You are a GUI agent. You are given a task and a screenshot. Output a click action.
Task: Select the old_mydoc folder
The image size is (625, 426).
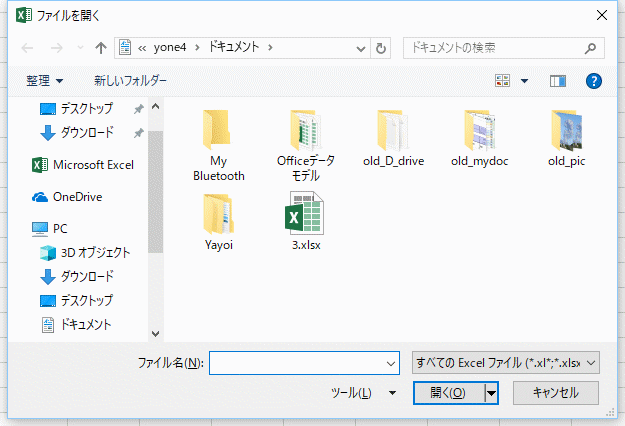[x=480, y=138]
